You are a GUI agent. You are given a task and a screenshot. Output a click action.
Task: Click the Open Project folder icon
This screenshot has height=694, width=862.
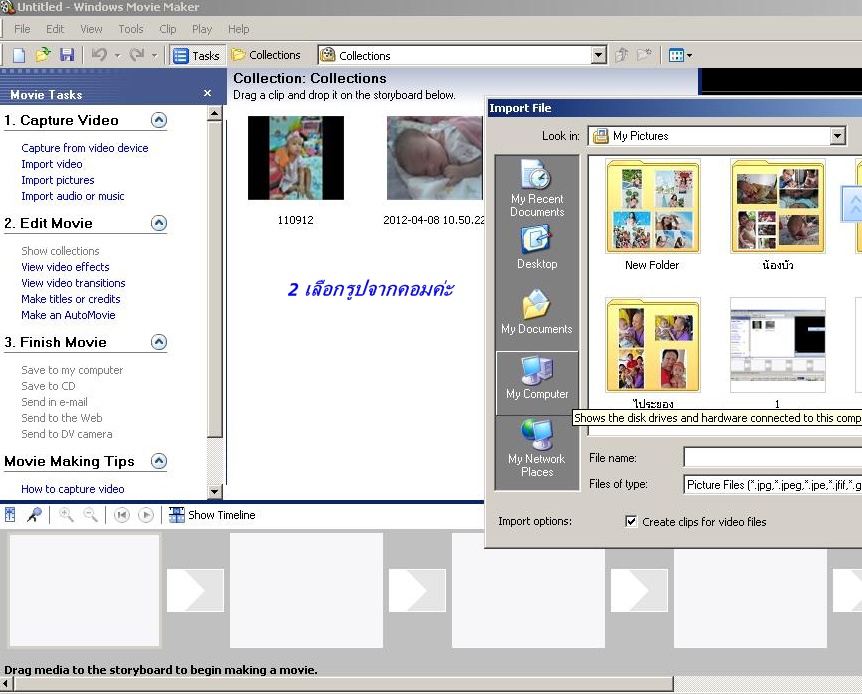pyautogui.click(x=43, y=55)
